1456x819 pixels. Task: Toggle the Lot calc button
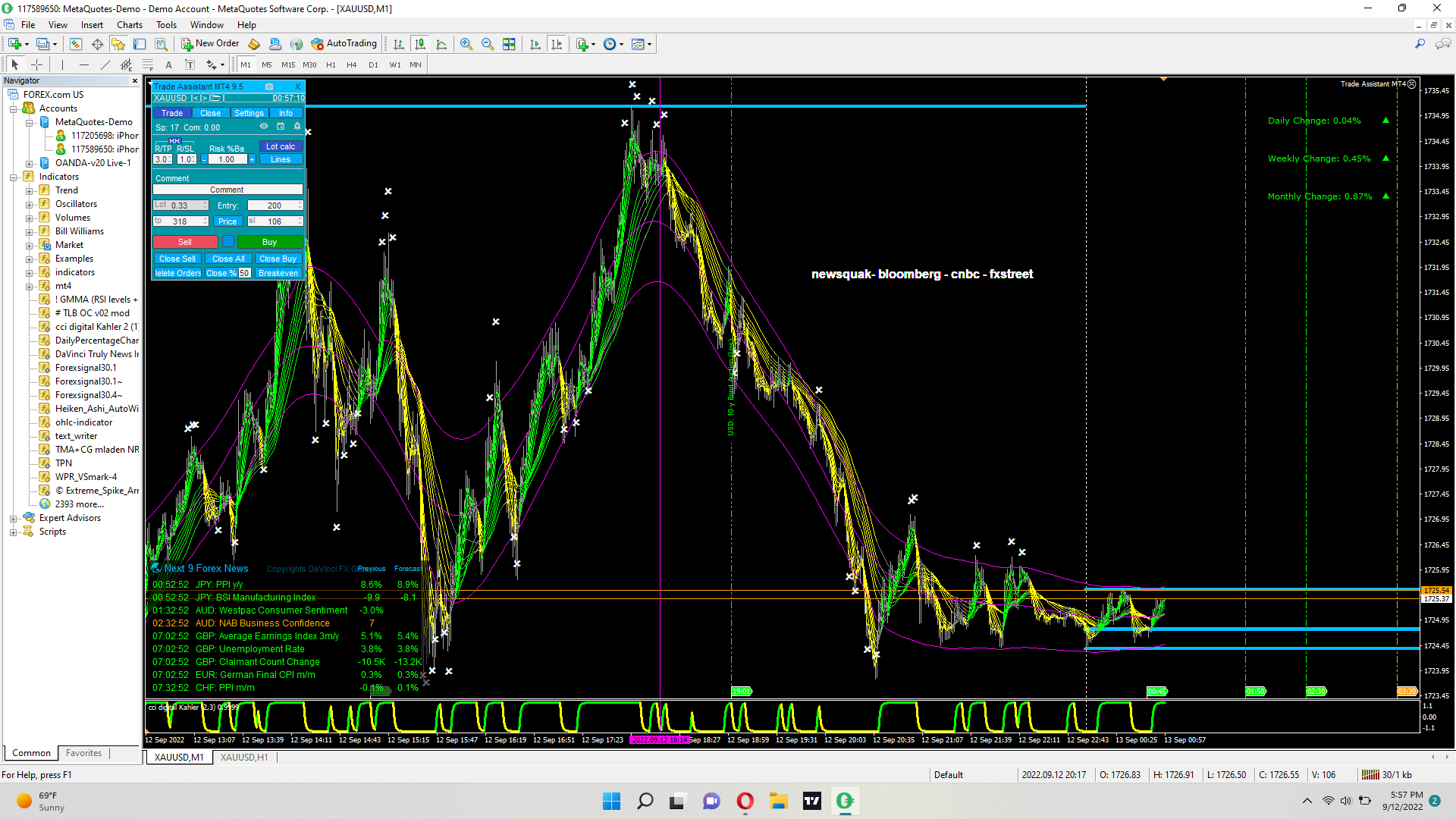(280, 146)
